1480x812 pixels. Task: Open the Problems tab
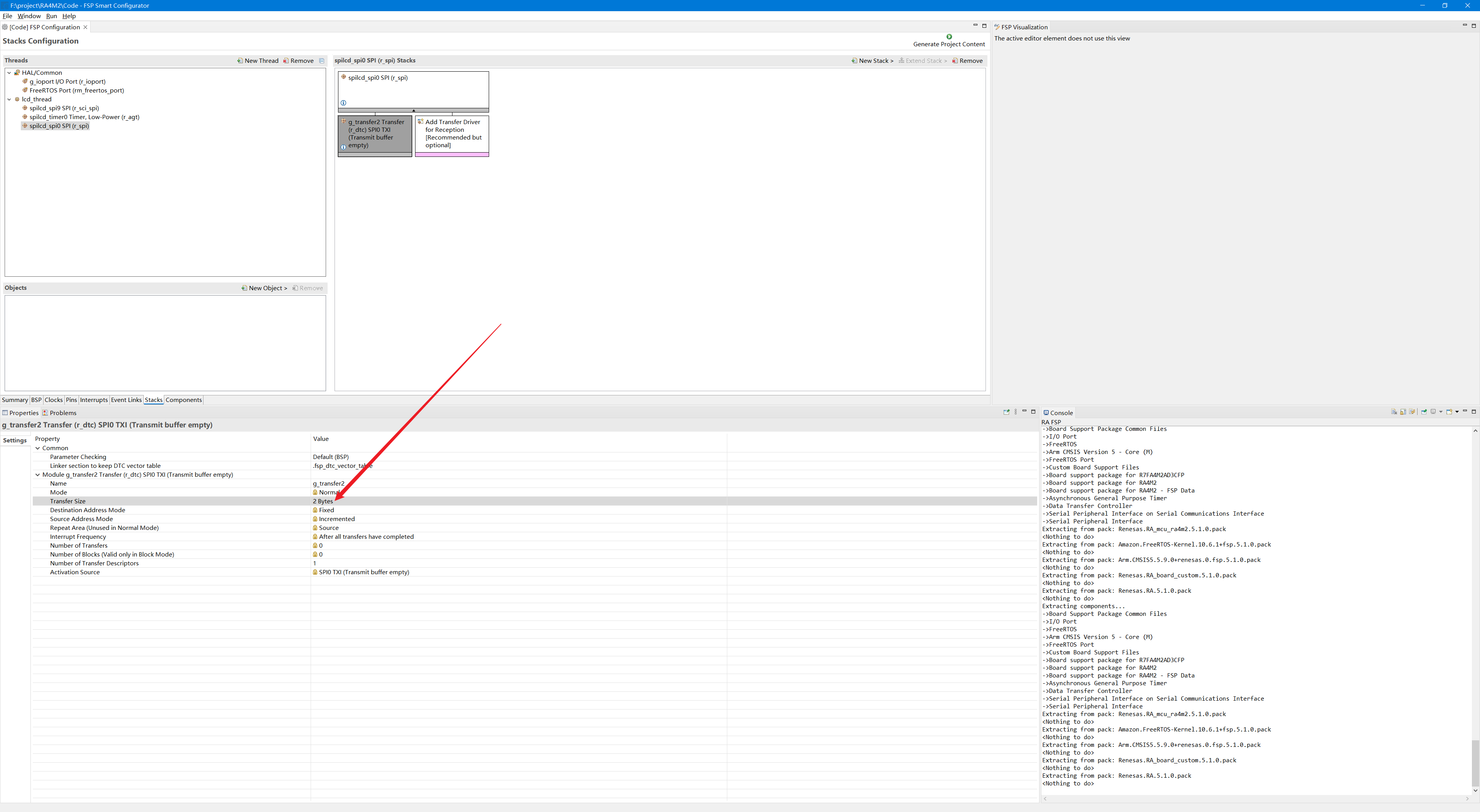(59, 413)
